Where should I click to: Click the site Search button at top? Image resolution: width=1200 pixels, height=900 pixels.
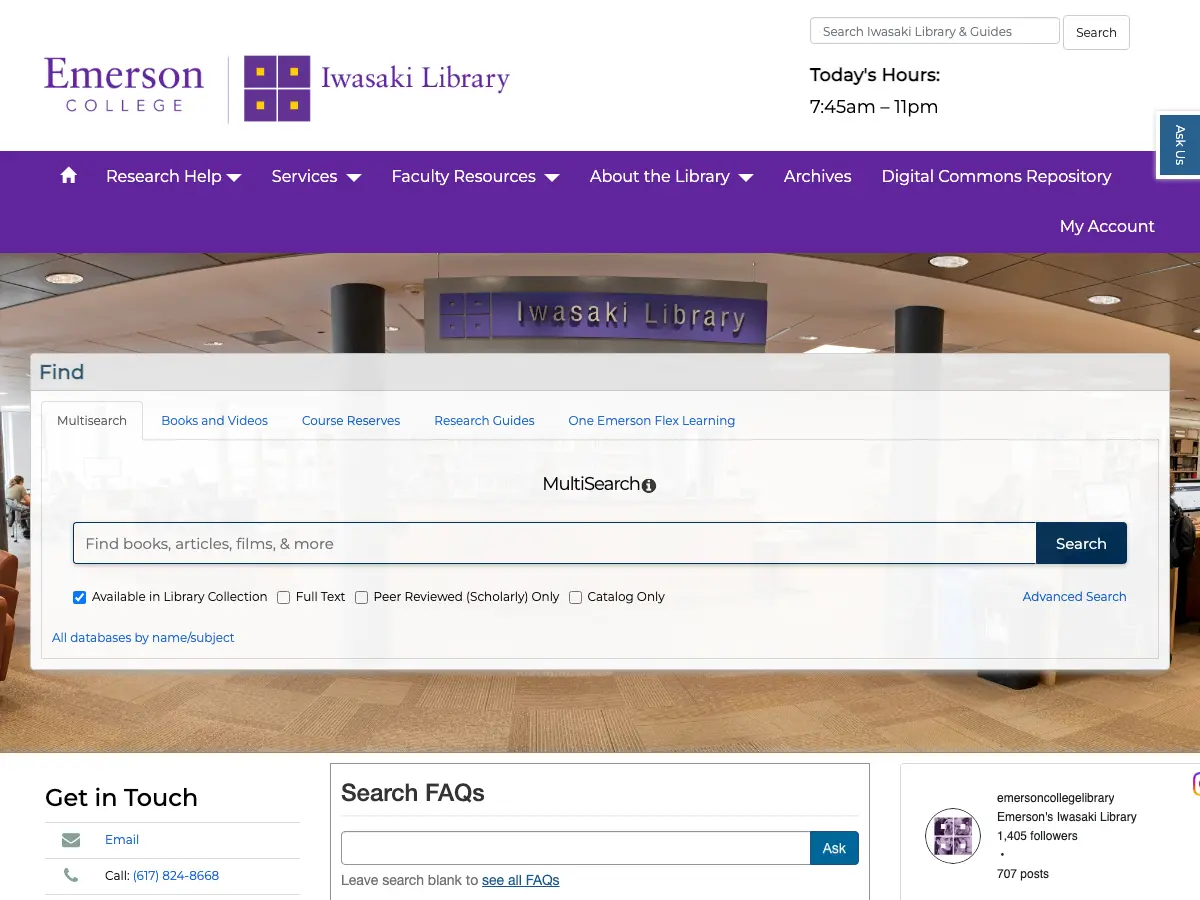tap(1096, 32)
